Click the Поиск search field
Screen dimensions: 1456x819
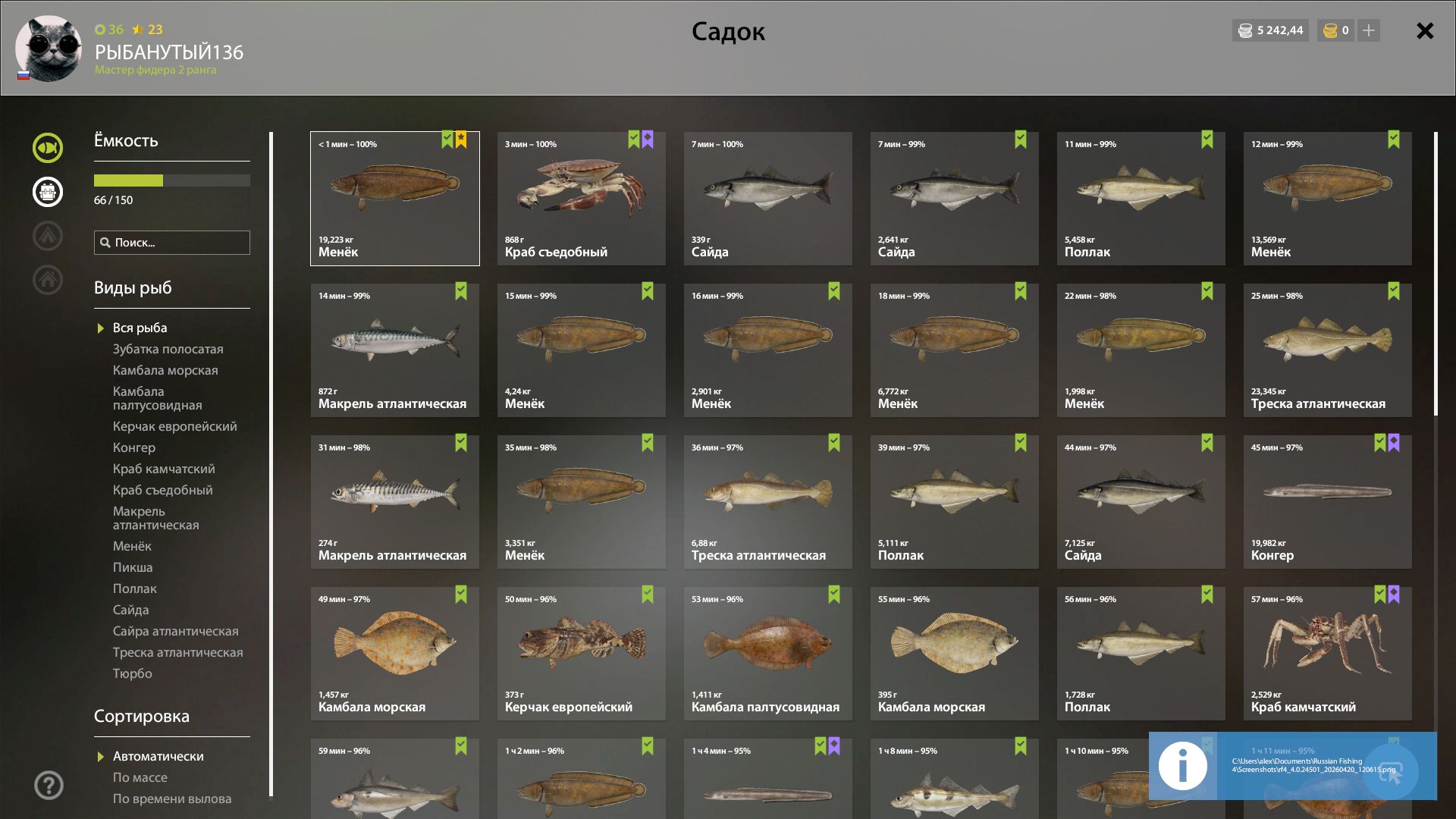(172, 243)
